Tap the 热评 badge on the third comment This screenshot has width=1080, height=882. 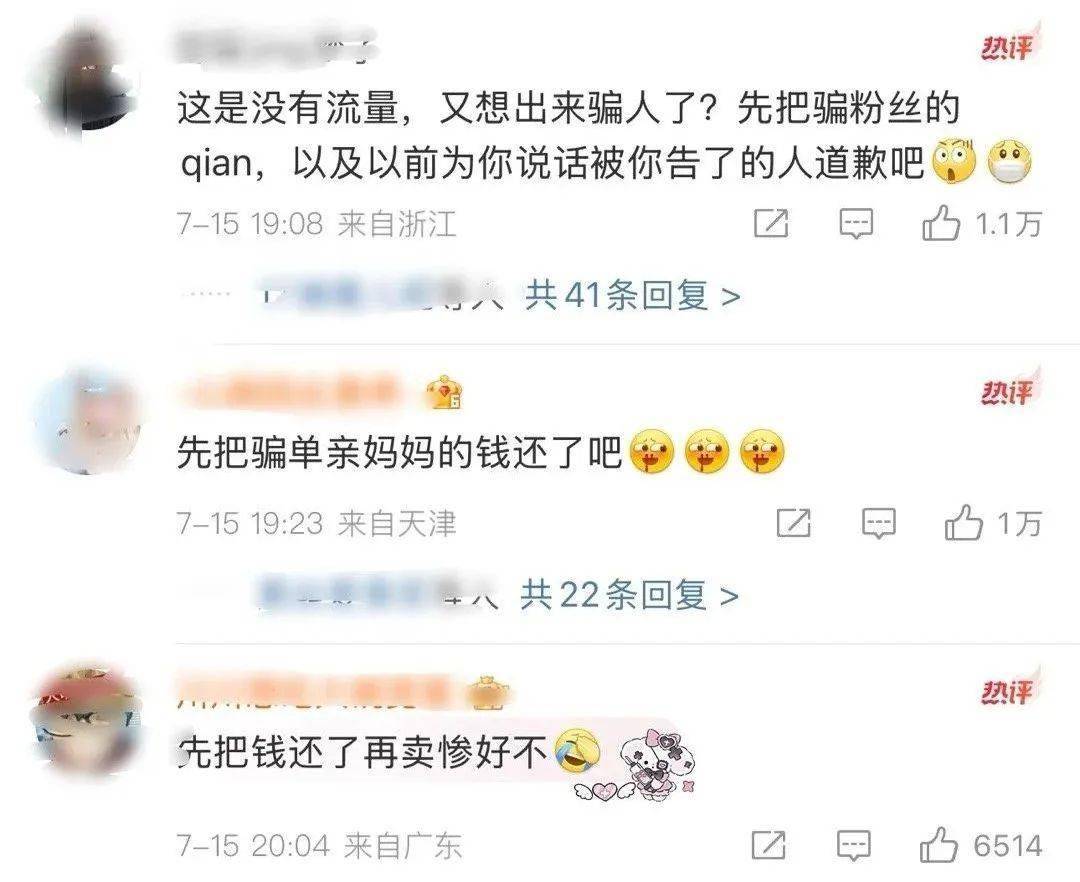point(1008,691)
